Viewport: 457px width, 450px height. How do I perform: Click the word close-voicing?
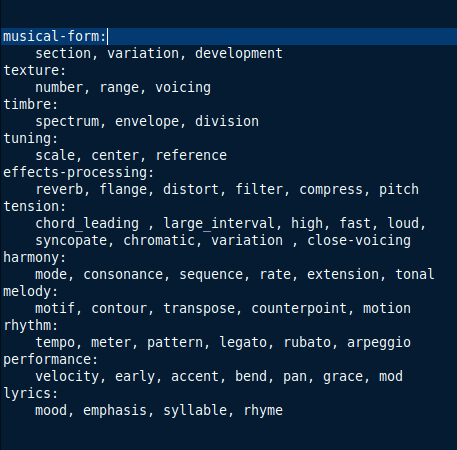point(359,241)
